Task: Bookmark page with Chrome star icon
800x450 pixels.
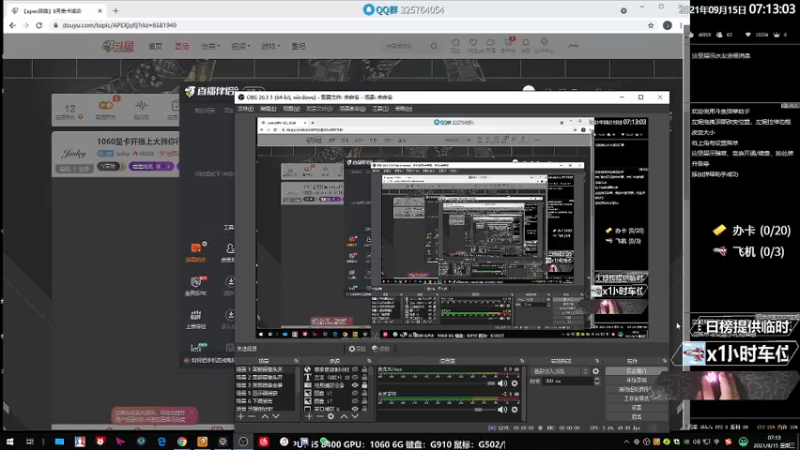Action: click(651, 25)
